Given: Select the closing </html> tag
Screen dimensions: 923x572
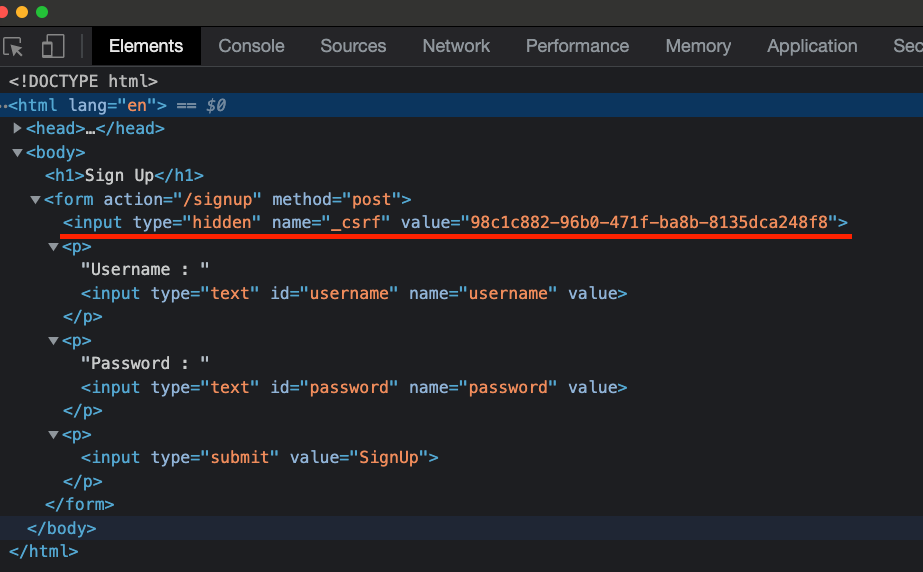Looking at the screenshot, I should point(44,551).
